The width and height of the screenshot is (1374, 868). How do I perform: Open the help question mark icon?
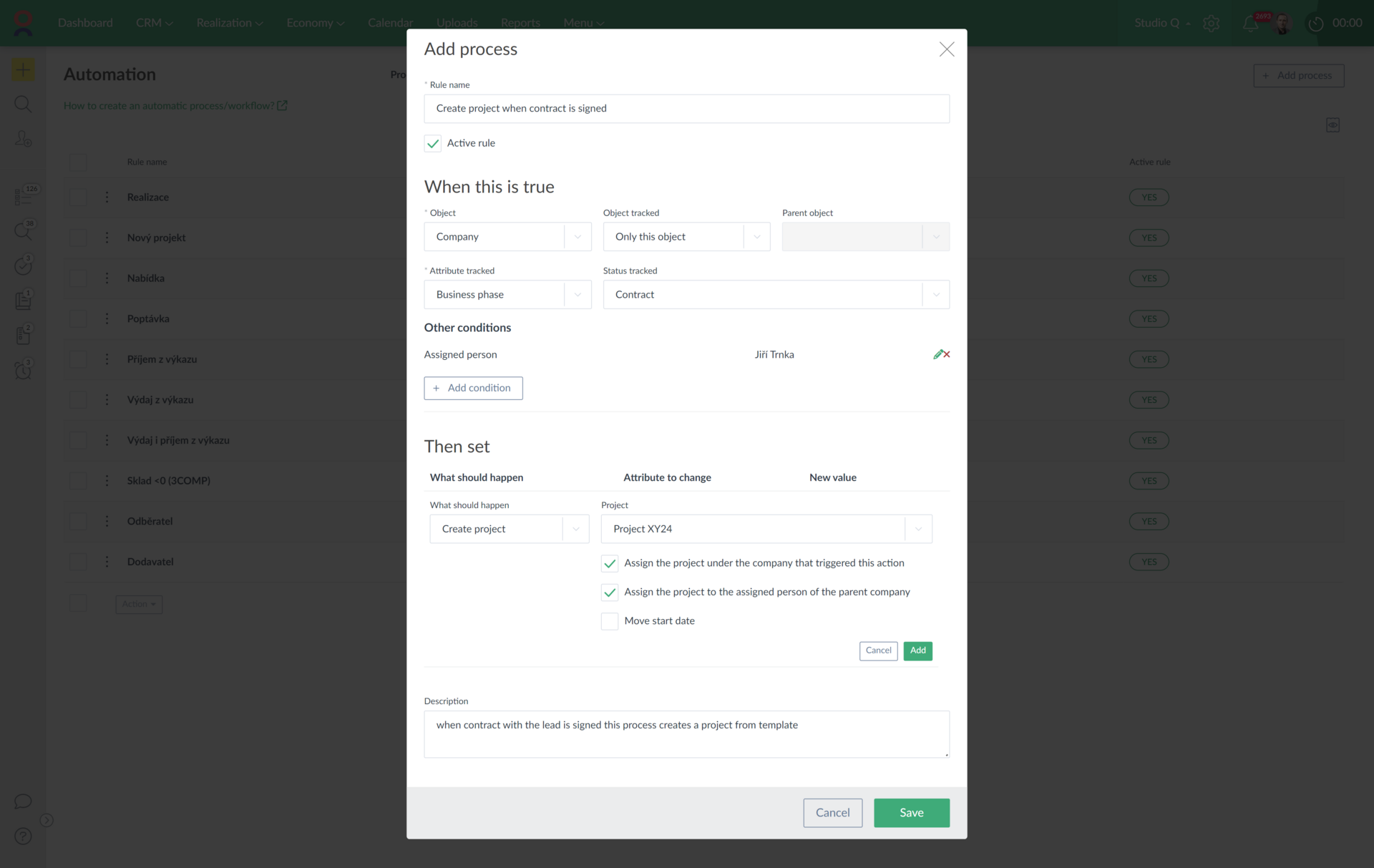[x=23, y=836]
